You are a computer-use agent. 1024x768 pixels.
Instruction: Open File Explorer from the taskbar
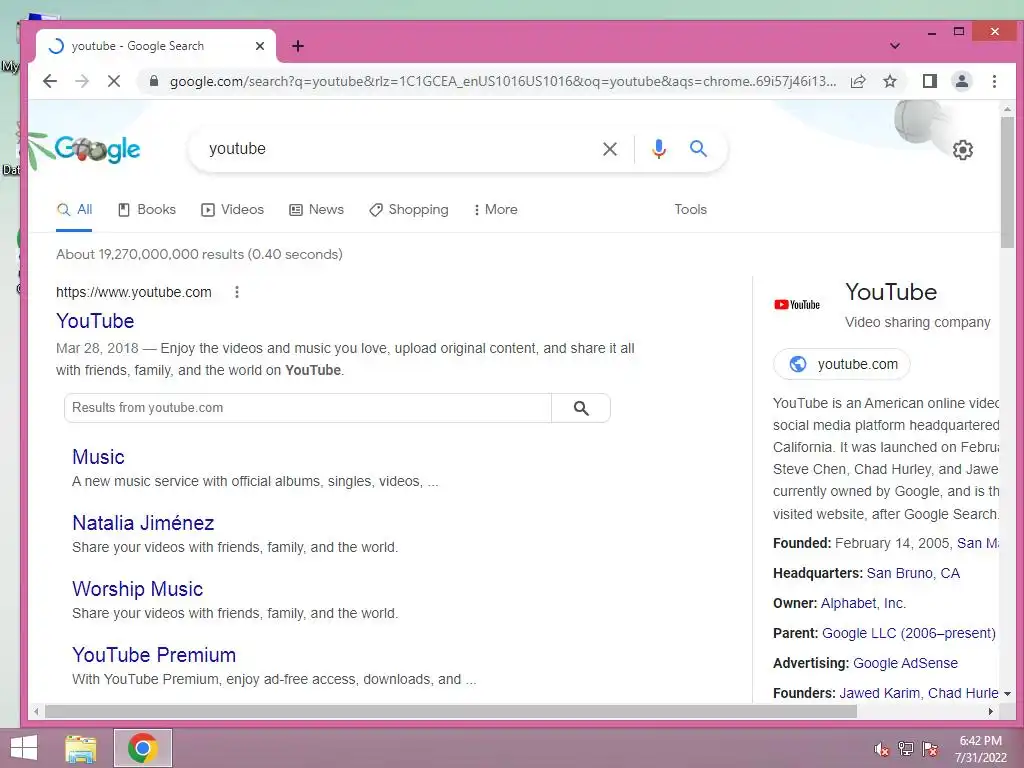81,748
